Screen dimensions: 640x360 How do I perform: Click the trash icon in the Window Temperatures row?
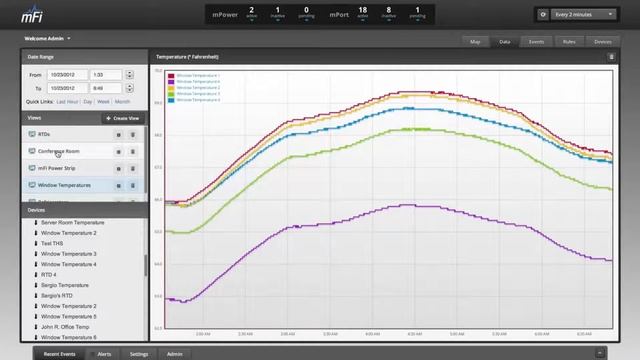pos(133,186)
